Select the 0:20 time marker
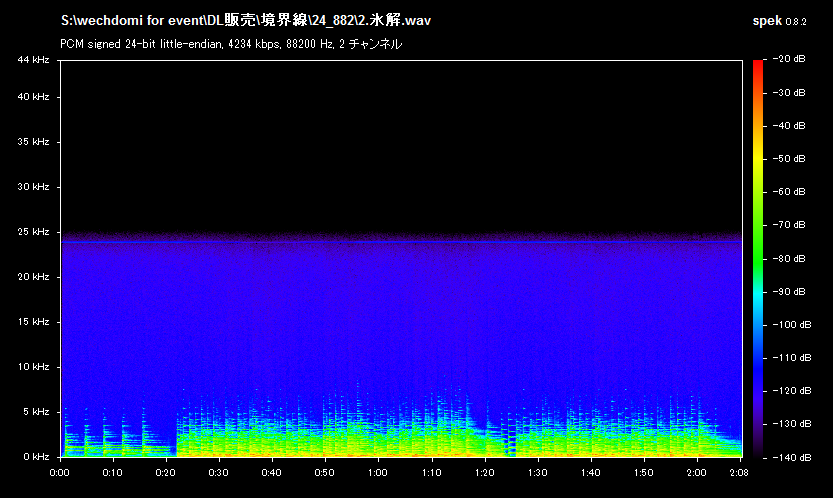Screen dimensions: 833x498 pos(165,473)
